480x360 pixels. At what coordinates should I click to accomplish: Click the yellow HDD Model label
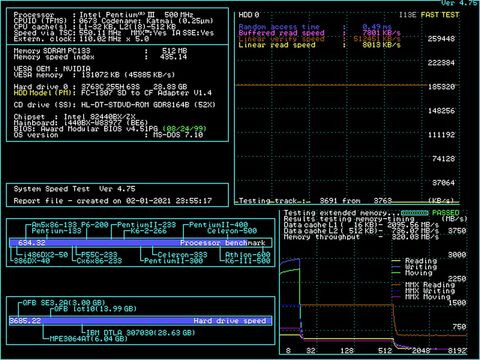point(43,93)
